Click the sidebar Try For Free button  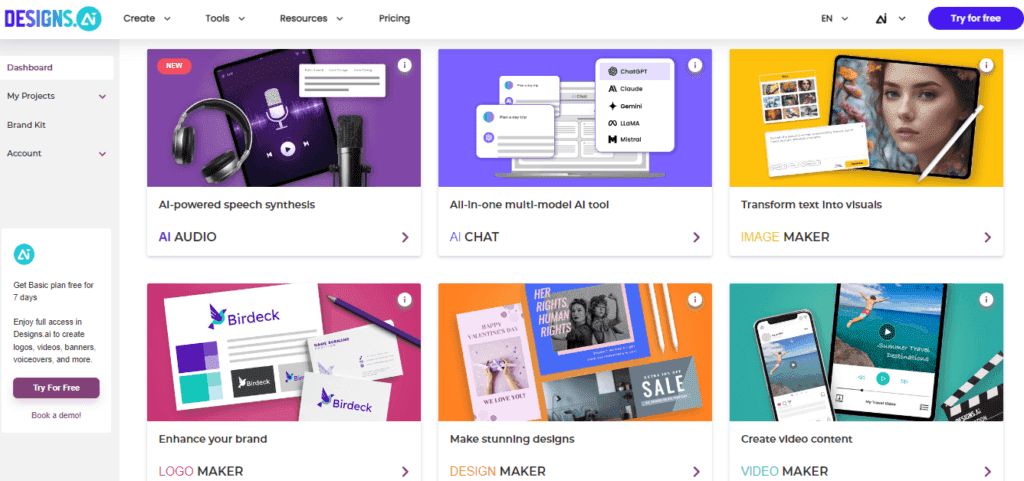[x=56, y=388]
